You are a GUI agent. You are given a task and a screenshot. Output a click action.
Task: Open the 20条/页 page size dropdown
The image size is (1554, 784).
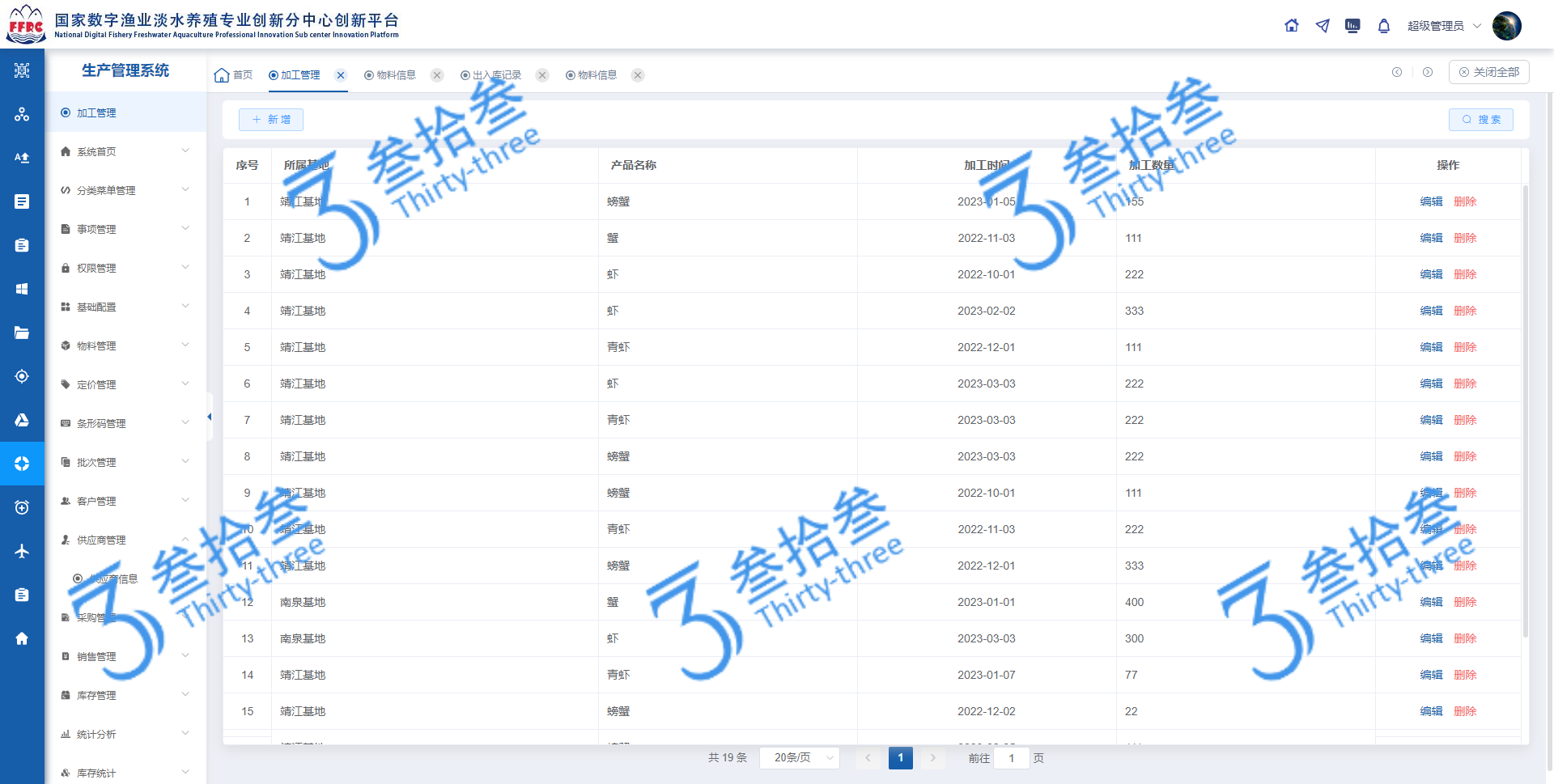click(x=799, y=757)
